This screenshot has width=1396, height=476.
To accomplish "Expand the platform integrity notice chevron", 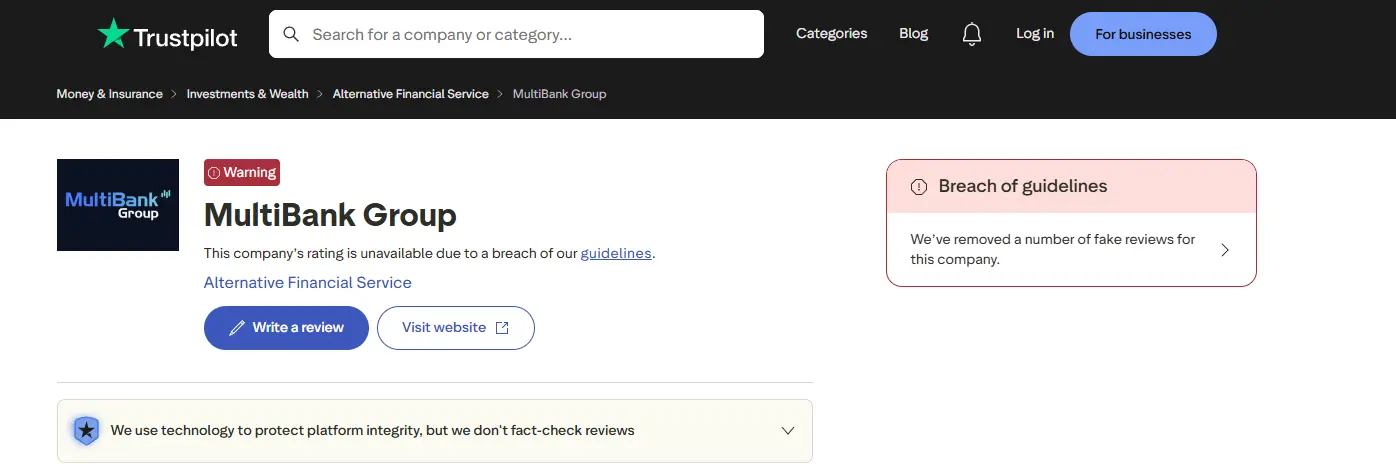I will [x=788, y=431].
